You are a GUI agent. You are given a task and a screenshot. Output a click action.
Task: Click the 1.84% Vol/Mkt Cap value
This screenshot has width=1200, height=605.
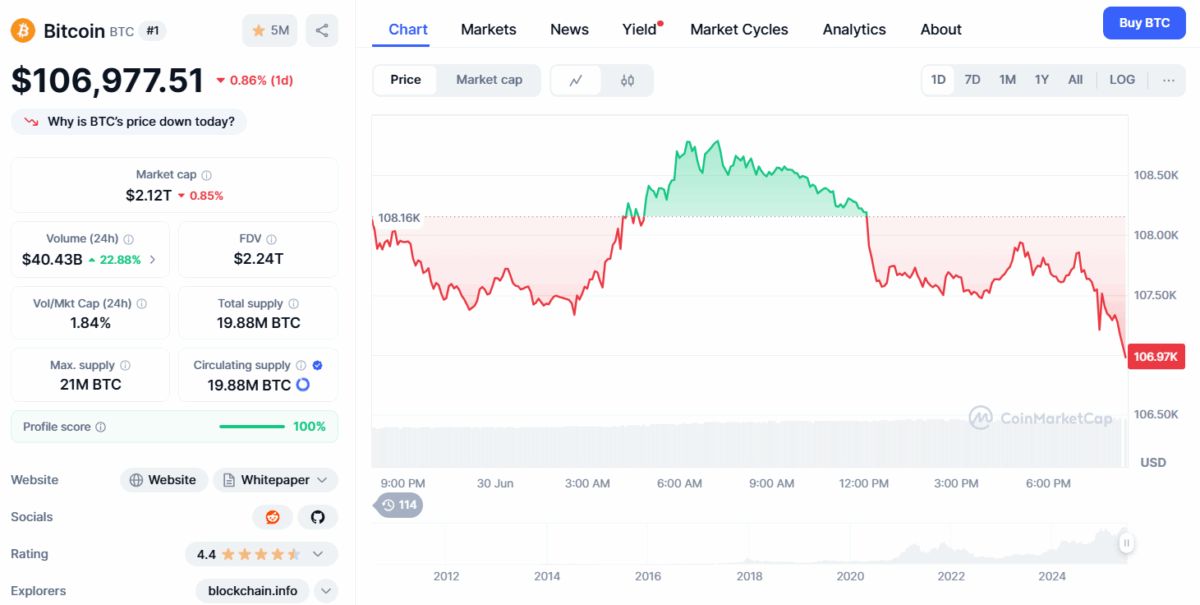[x=90, y=323]
